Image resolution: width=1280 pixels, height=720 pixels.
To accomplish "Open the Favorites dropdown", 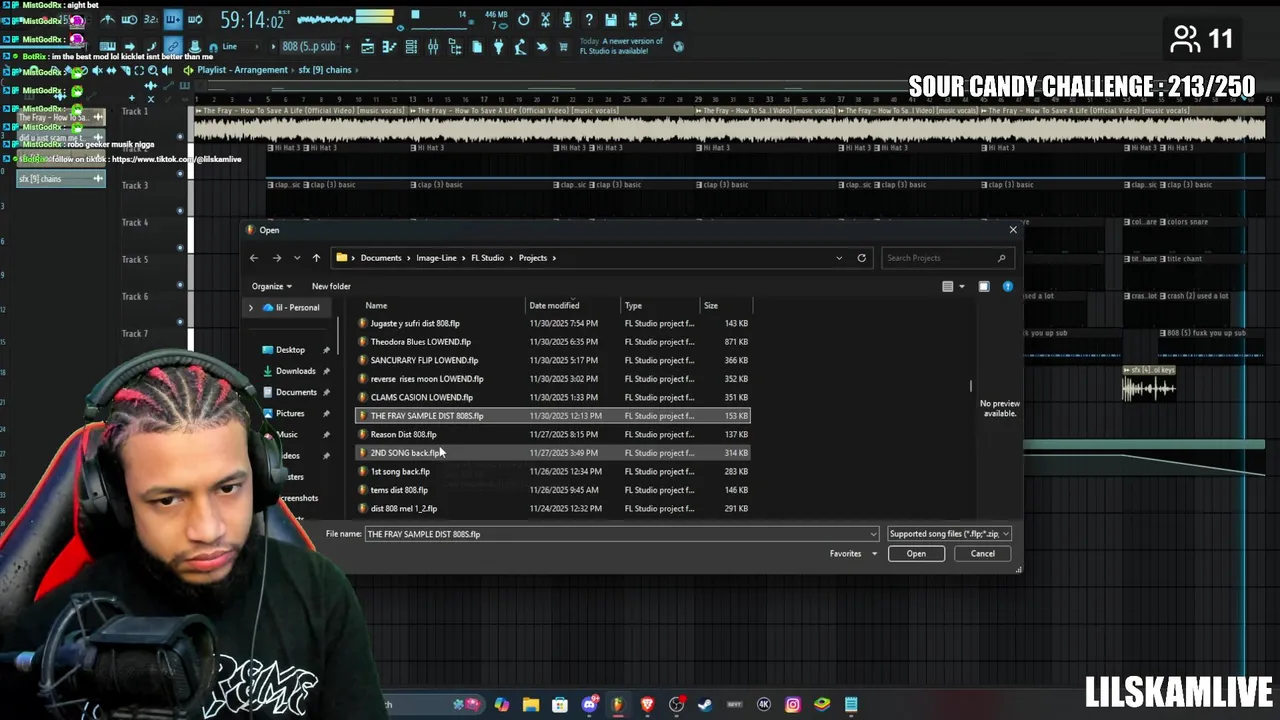I will point(853,554).
